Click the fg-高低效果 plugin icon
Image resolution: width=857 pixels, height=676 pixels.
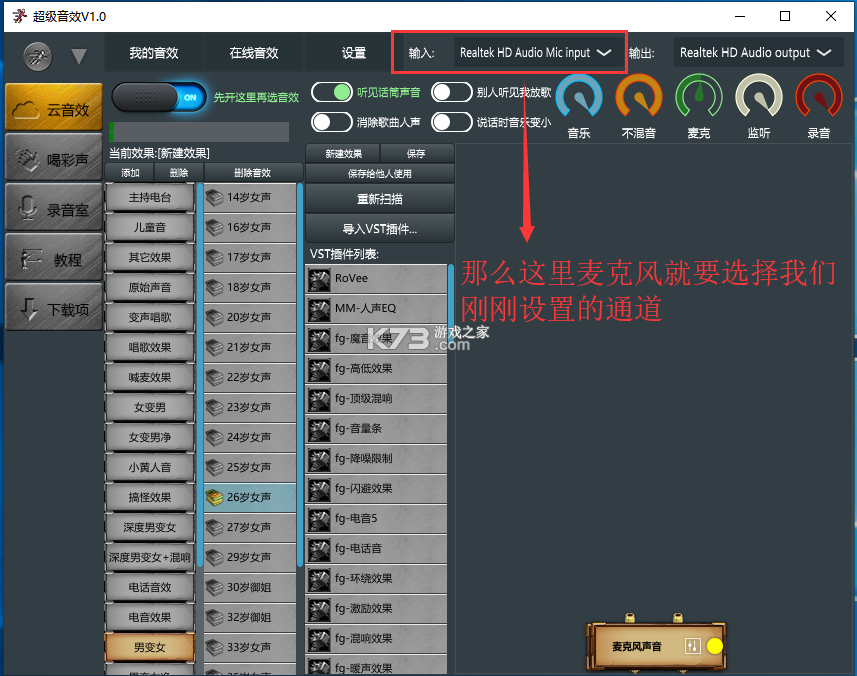click(319, 371)
